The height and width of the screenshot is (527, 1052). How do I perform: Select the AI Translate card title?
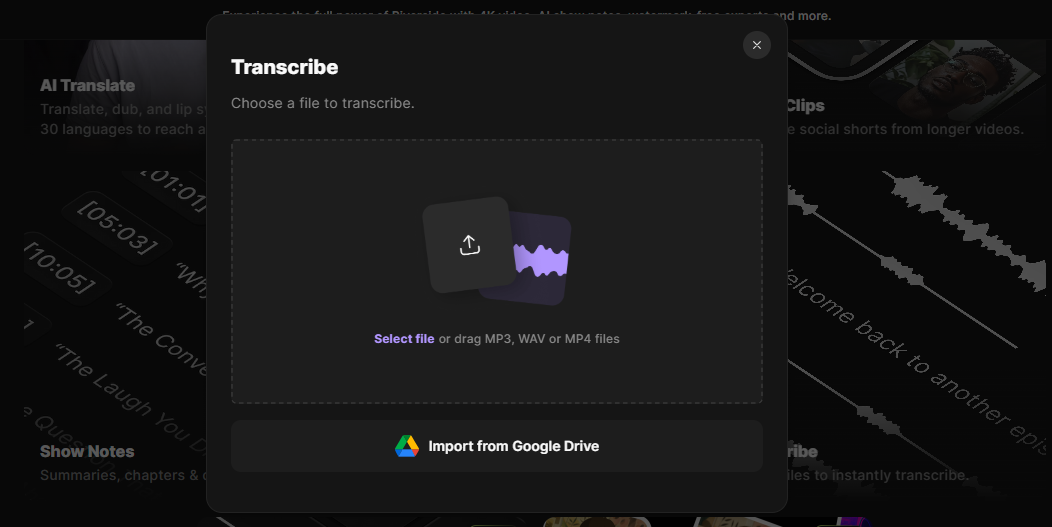pos(88,86)
